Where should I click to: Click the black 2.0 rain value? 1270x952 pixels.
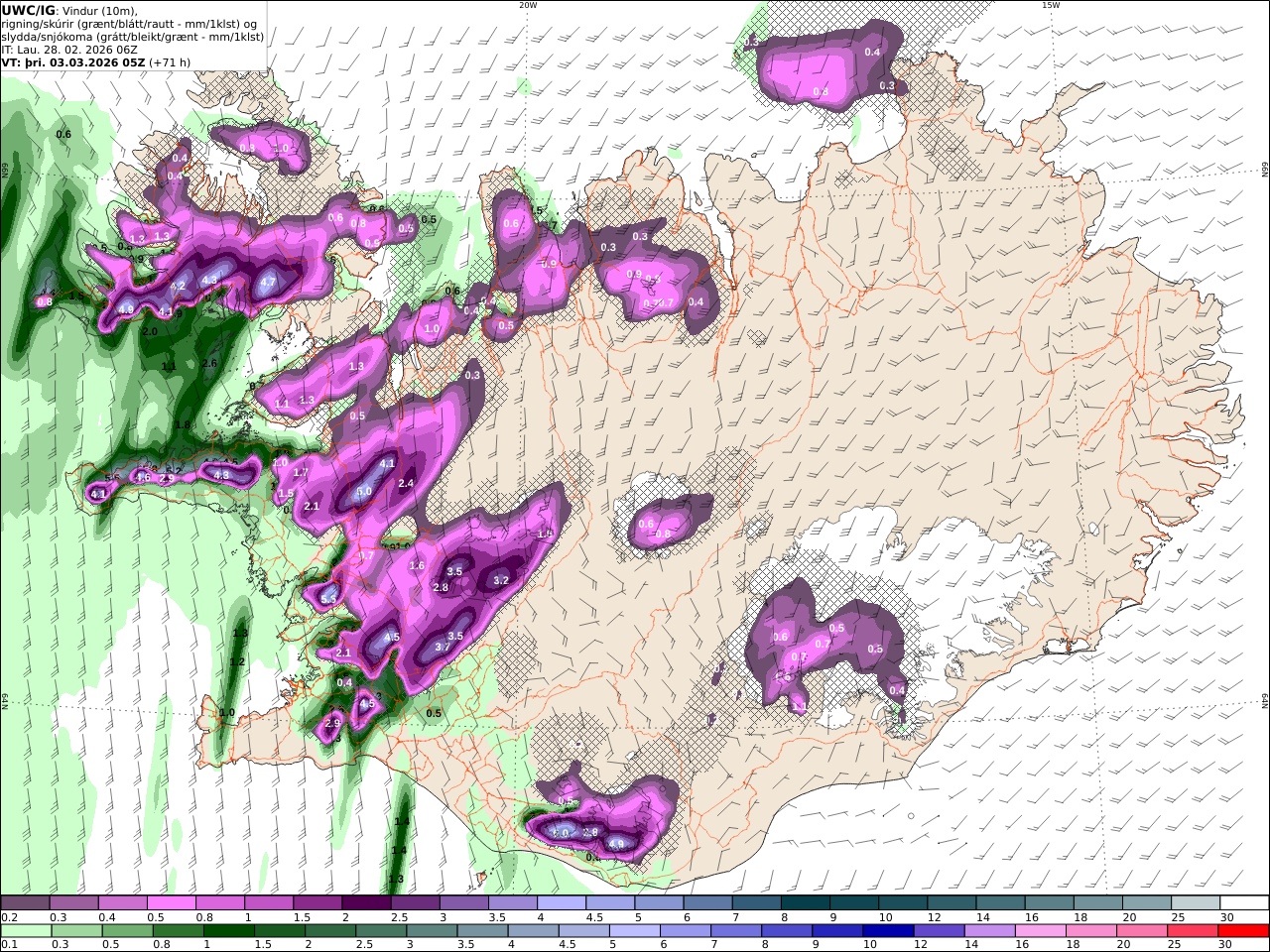[151, 331]
